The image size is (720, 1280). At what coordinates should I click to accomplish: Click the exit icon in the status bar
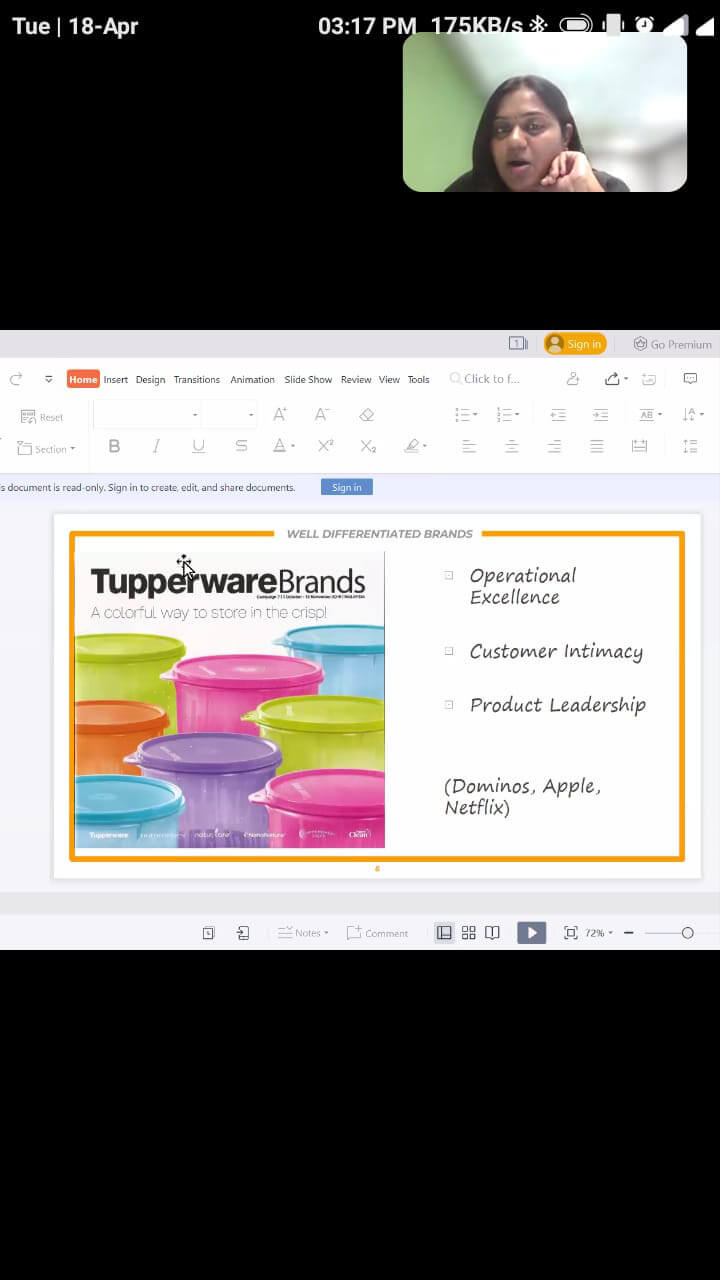(243, 933)
